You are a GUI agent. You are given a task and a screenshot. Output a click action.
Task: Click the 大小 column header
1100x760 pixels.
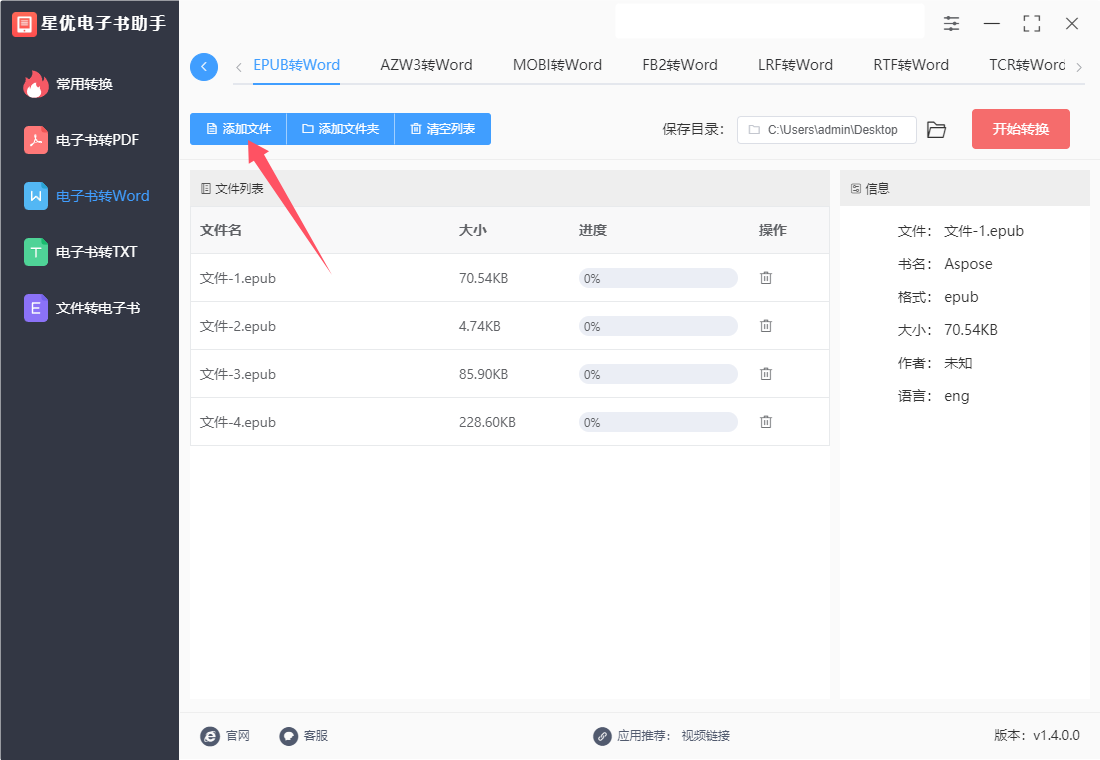473,230
